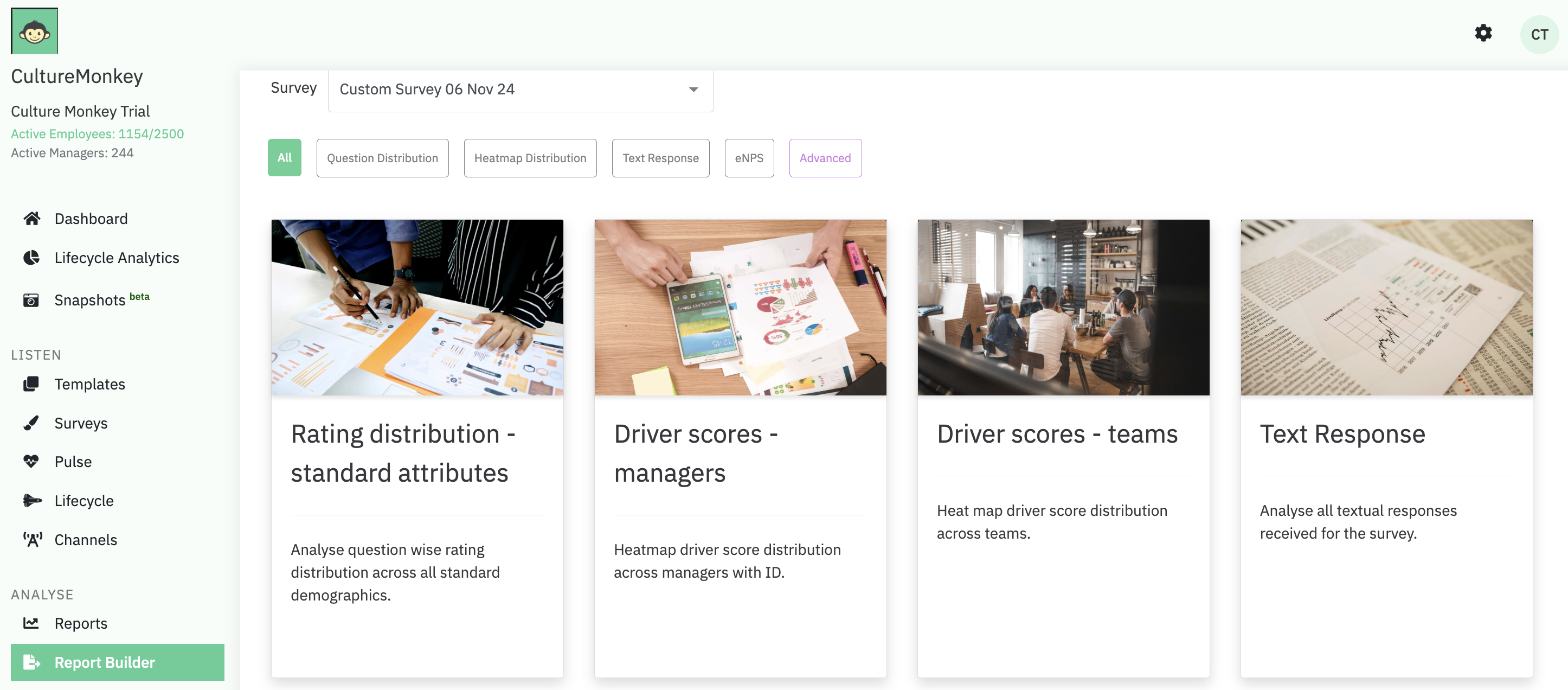Click 'Driver scores - teams' title
Screen dimensions: 1568x690
pos(1057,434)
